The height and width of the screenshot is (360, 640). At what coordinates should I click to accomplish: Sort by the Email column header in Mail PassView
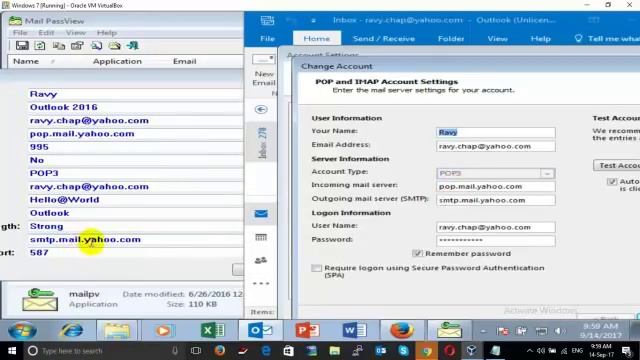coord(184,61)
